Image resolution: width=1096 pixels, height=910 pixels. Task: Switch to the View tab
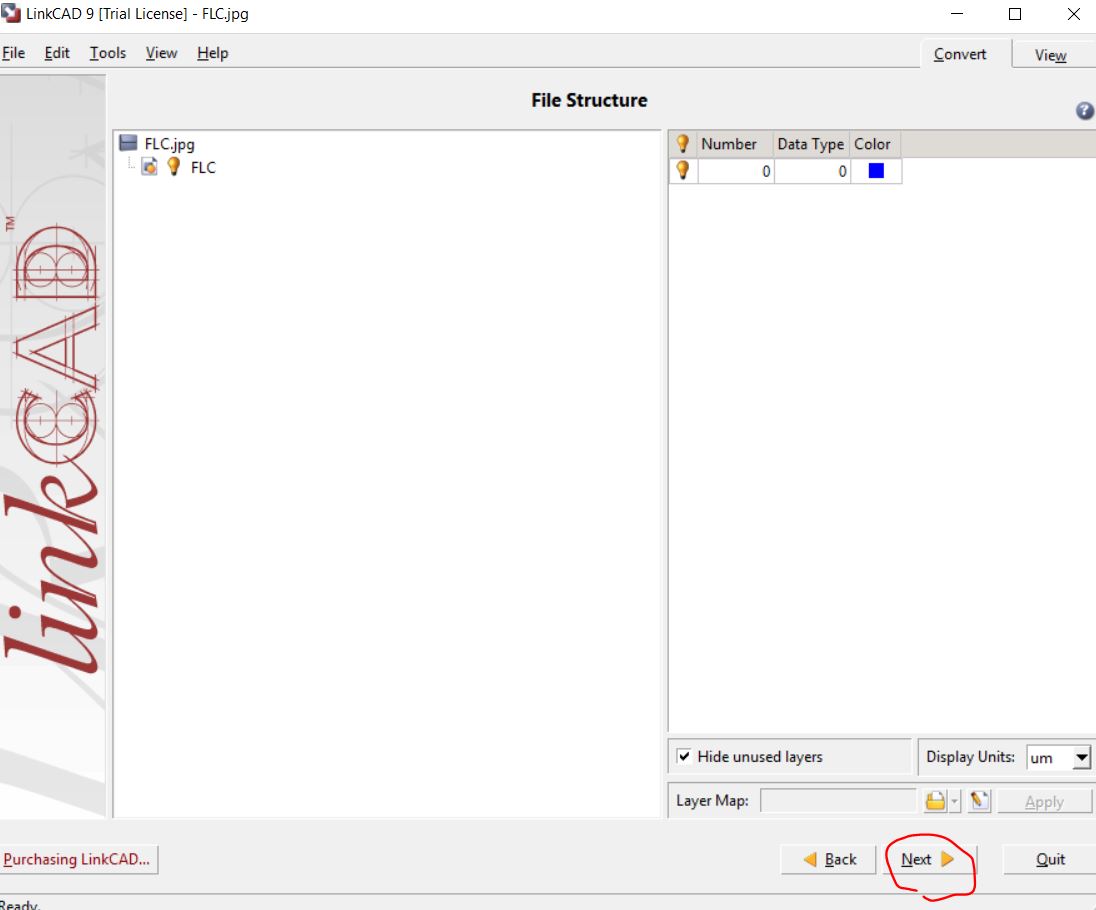[1050, 55]
